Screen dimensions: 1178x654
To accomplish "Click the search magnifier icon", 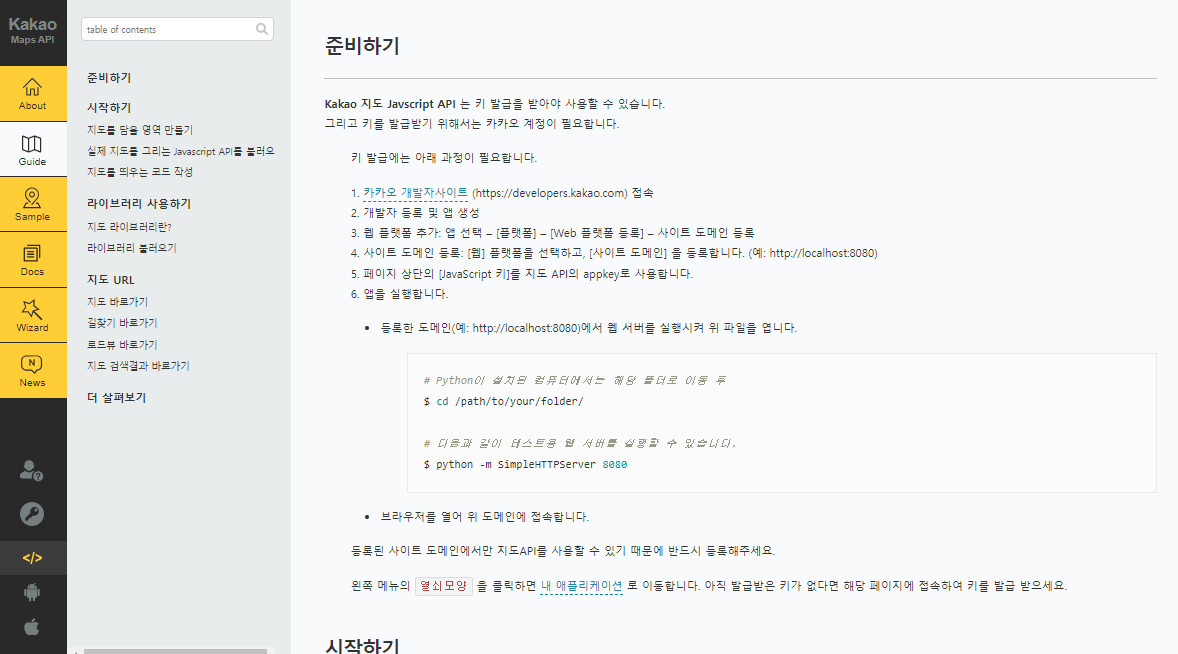I will [261, 29].
